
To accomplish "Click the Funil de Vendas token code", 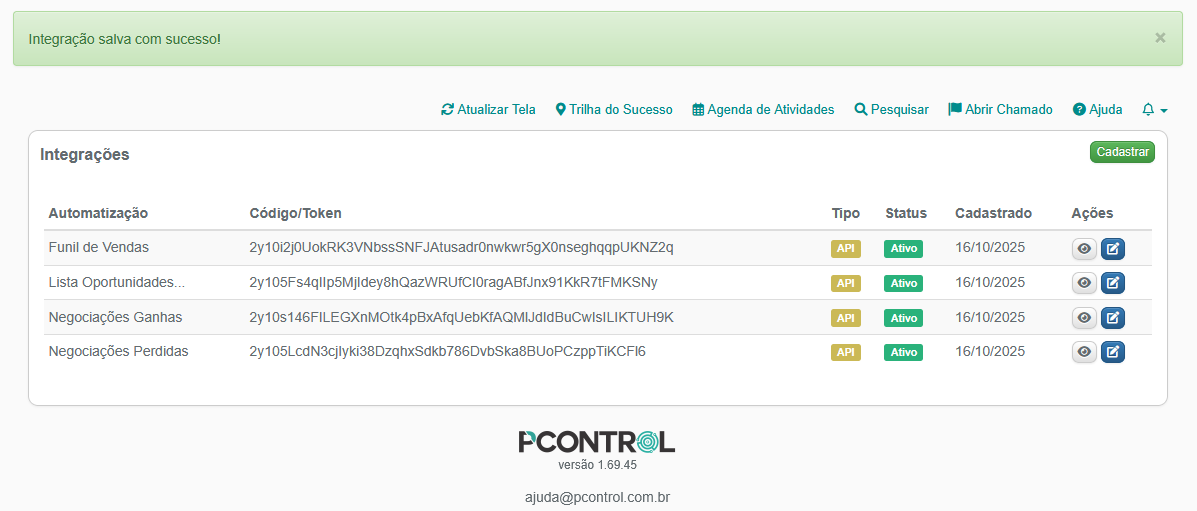I will (461, 247).
